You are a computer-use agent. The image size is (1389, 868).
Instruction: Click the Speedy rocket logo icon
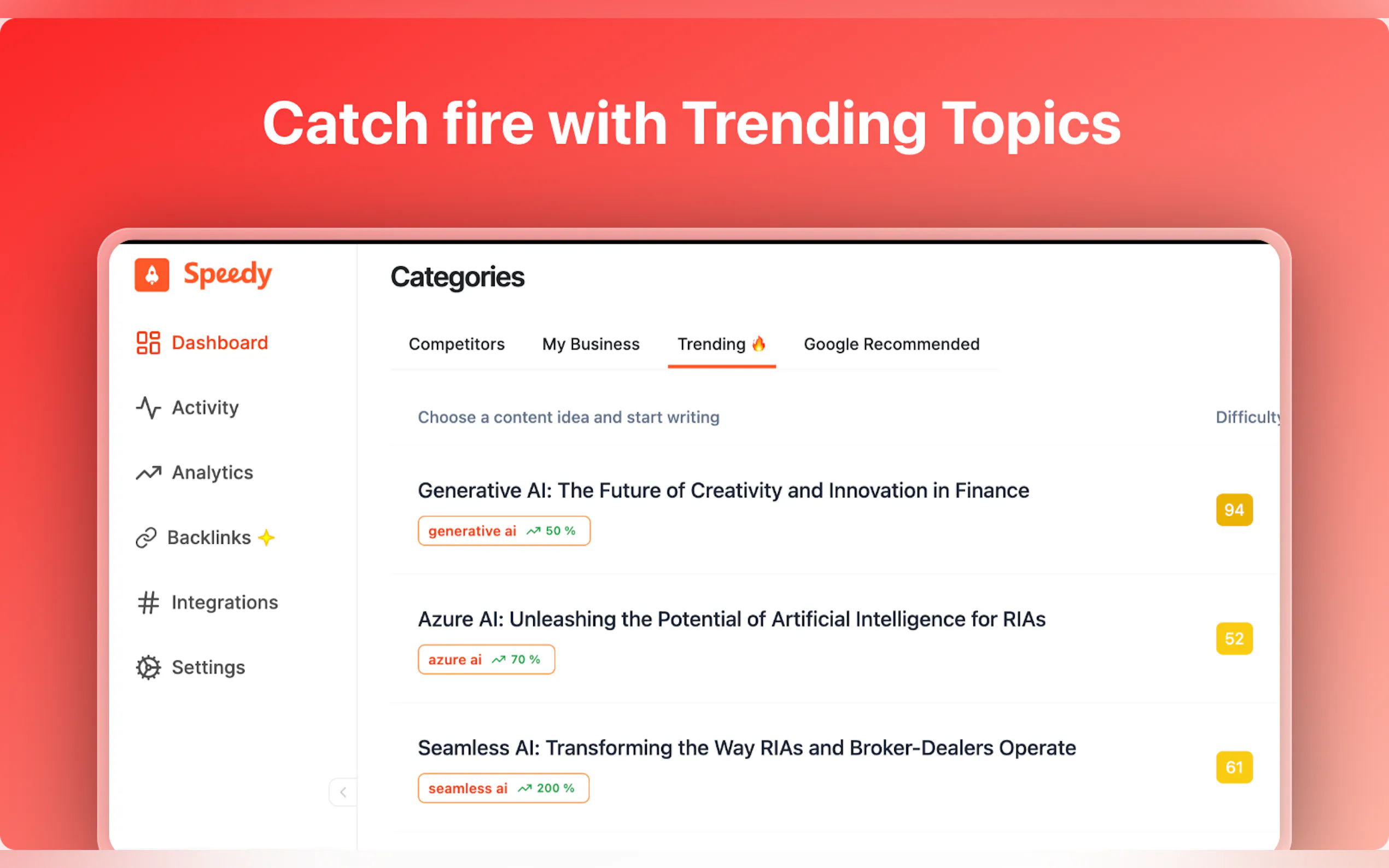pos(151,275)
